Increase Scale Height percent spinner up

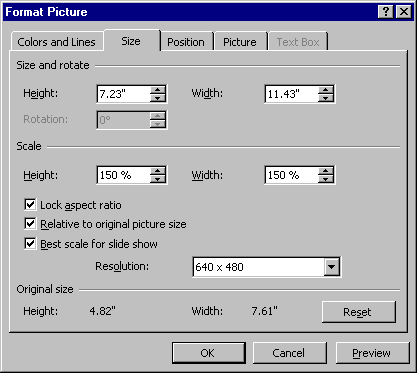pos(158,171)
